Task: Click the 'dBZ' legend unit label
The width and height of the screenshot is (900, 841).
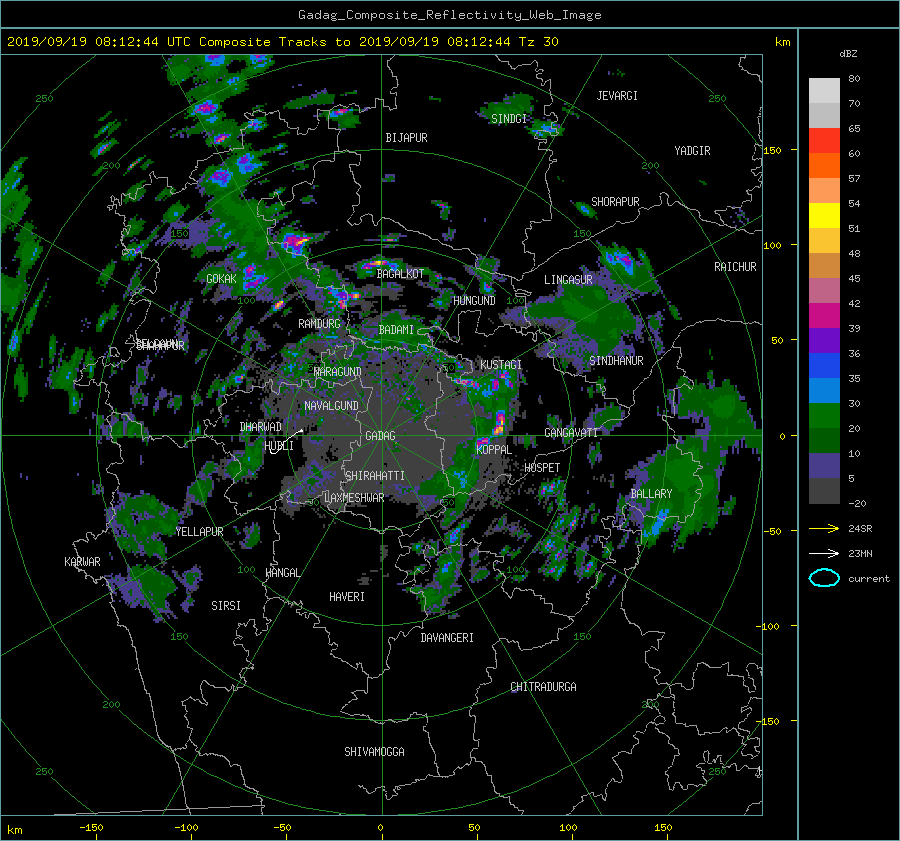Action: 848,53
